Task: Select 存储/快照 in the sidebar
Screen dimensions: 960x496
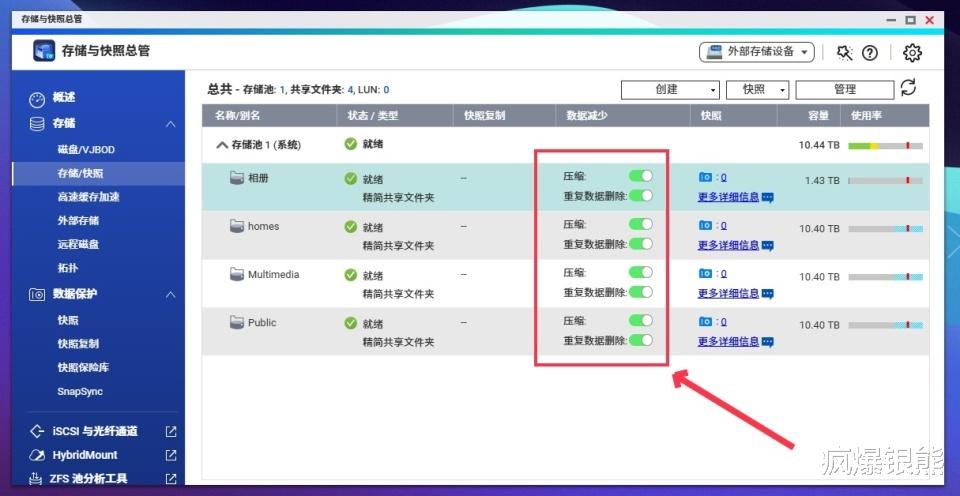Action: (98, 173)
